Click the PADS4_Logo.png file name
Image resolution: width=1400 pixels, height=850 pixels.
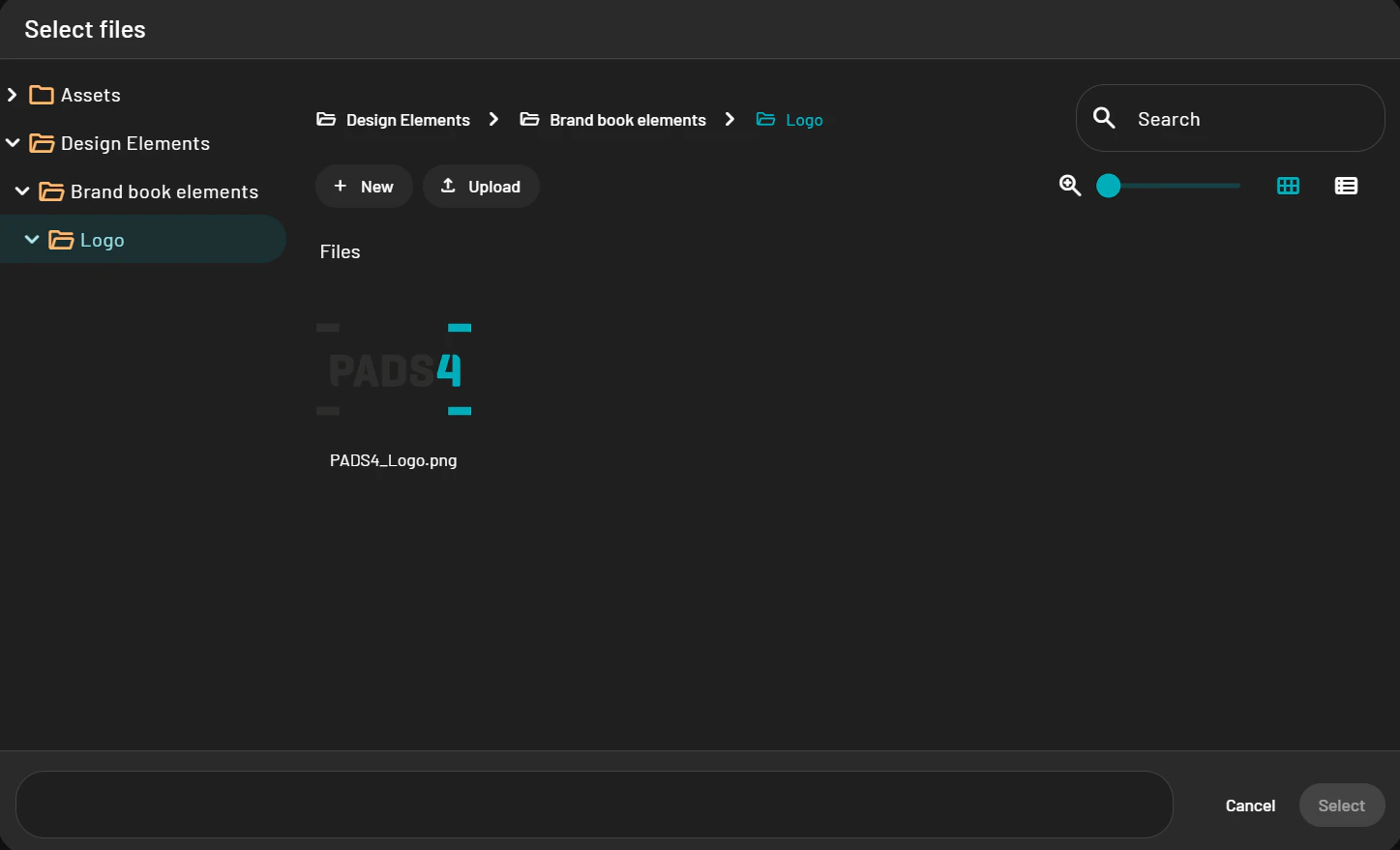click(394, 460)
